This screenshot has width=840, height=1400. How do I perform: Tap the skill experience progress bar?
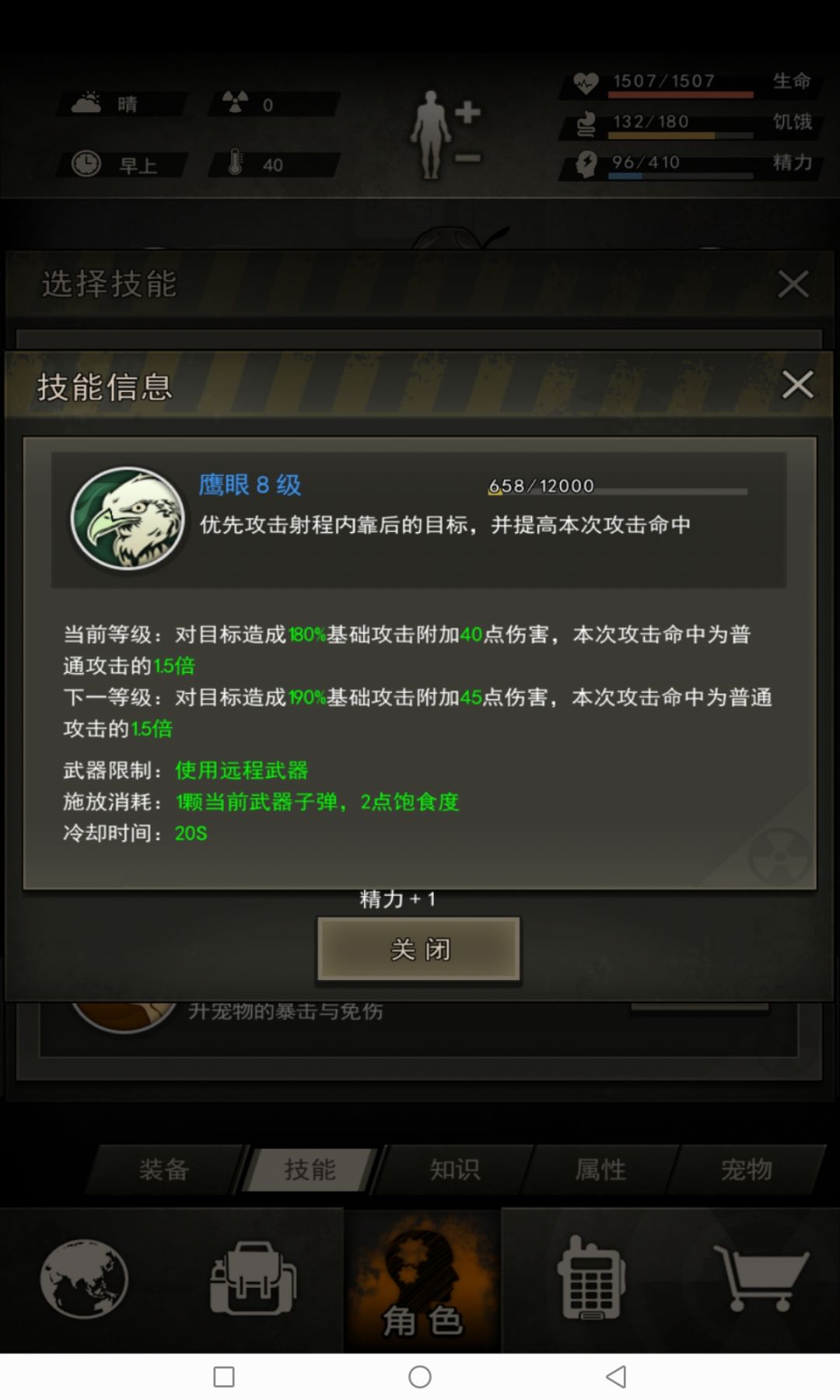(x=618, y=491)
